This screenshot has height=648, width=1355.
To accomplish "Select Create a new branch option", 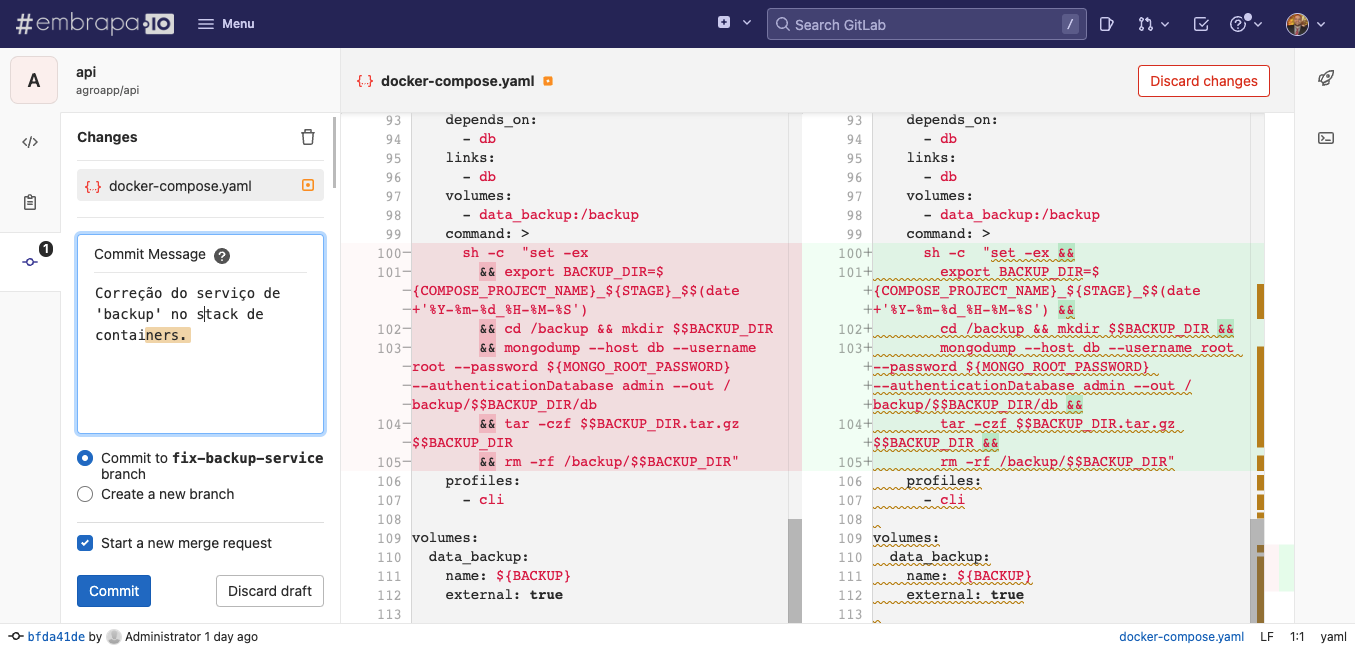I will (x=85, y=494).
